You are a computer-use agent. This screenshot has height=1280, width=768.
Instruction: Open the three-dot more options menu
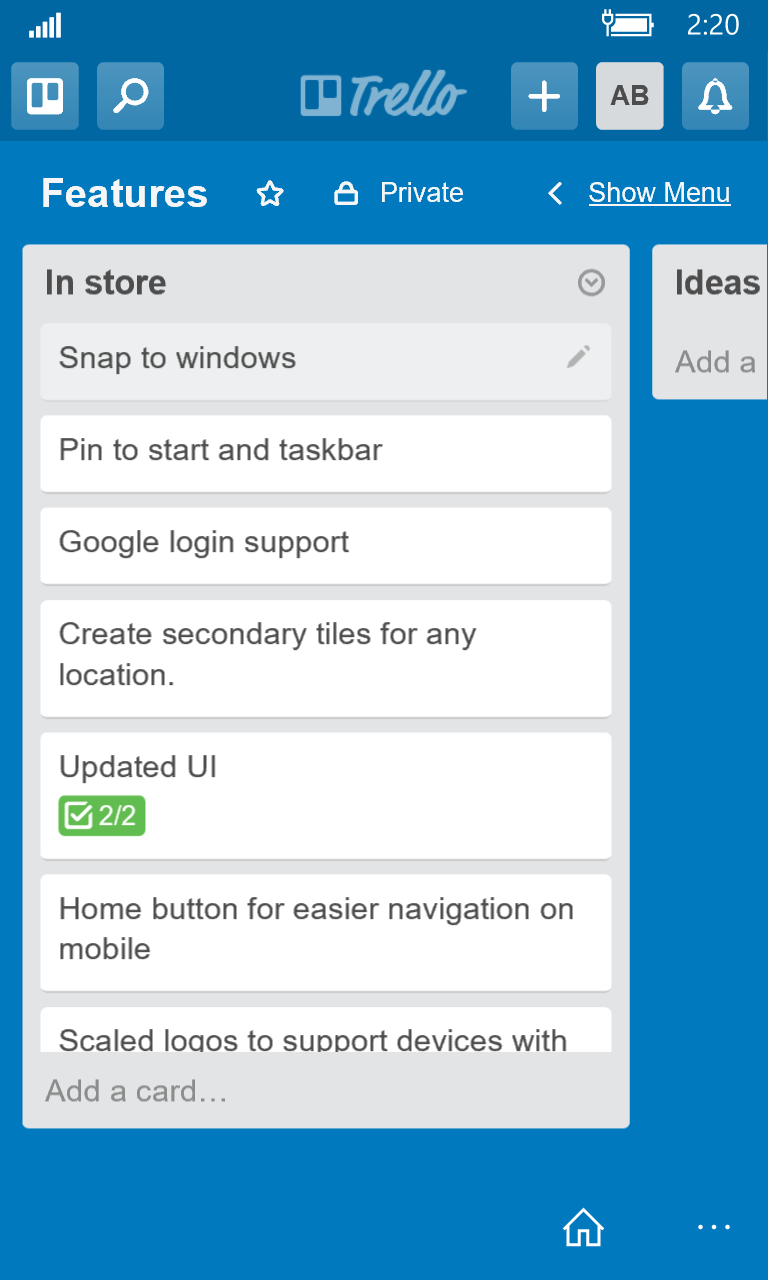point(714,1226)
